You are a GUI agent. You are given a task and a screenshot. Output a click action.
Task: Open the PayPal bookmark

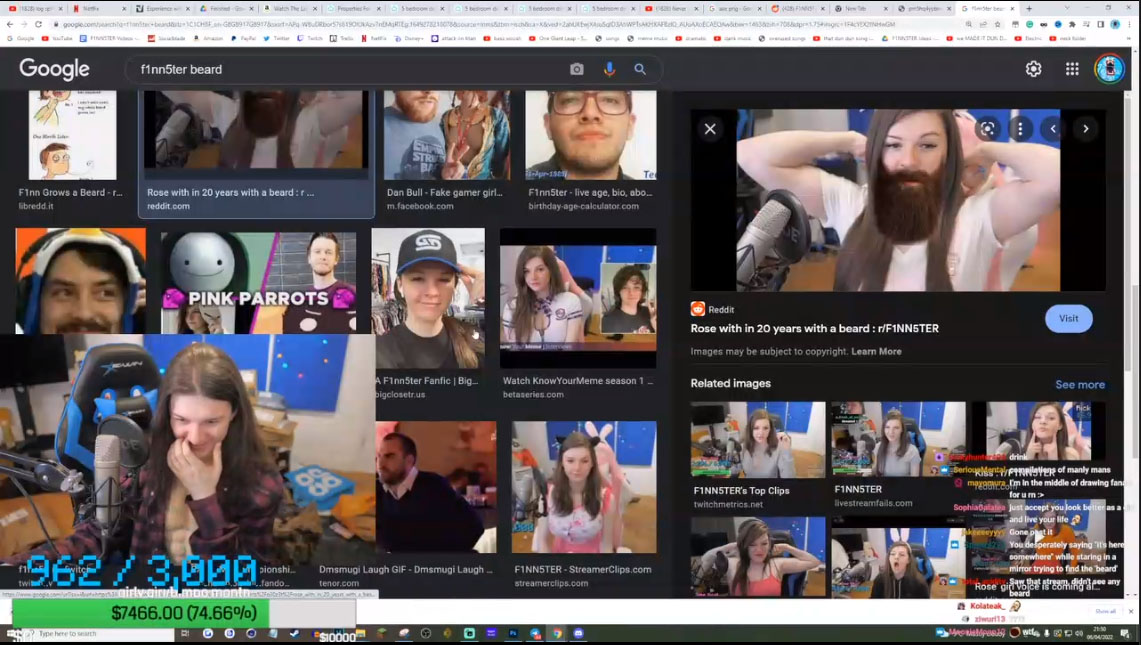coord(242,38)
